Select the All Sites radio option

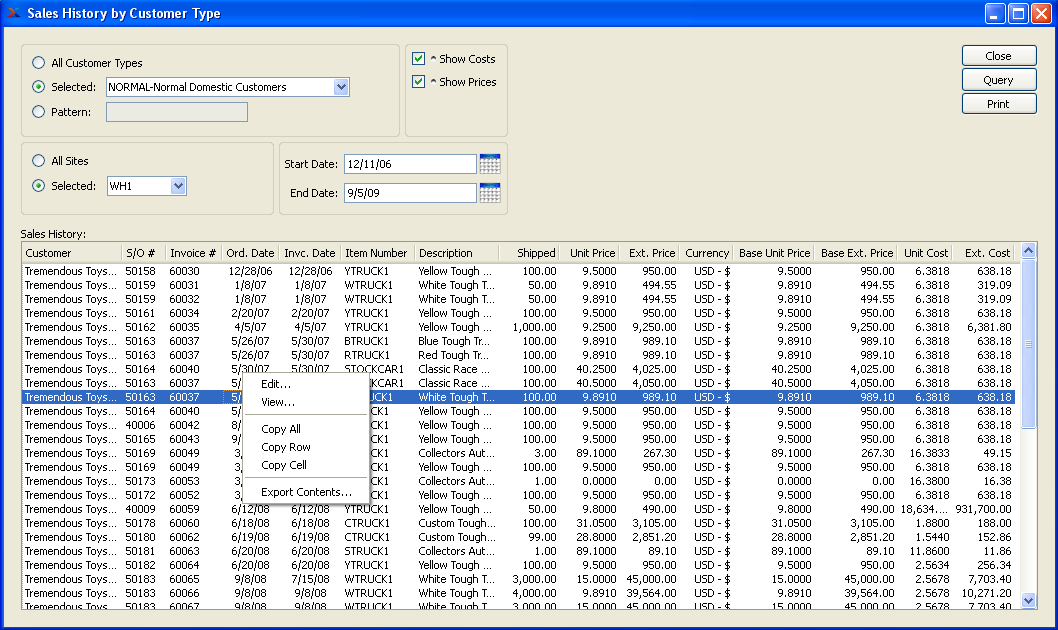39,161
